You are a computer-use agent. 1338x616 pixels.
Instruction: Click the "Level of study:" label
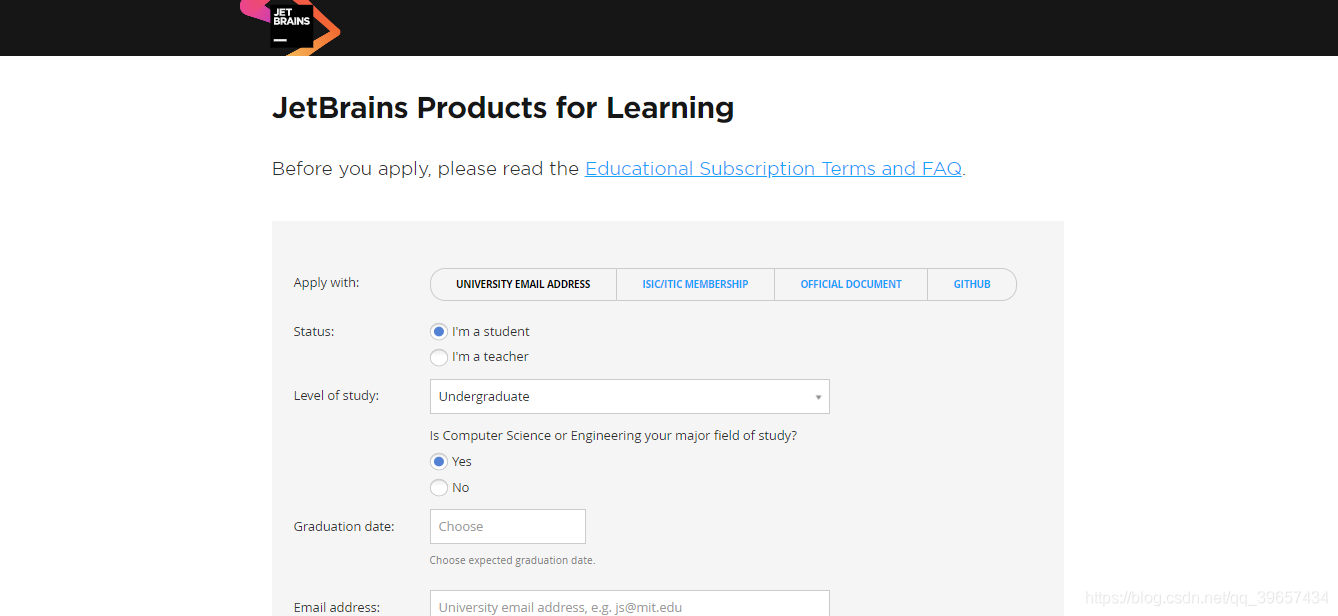coord(336,396)
